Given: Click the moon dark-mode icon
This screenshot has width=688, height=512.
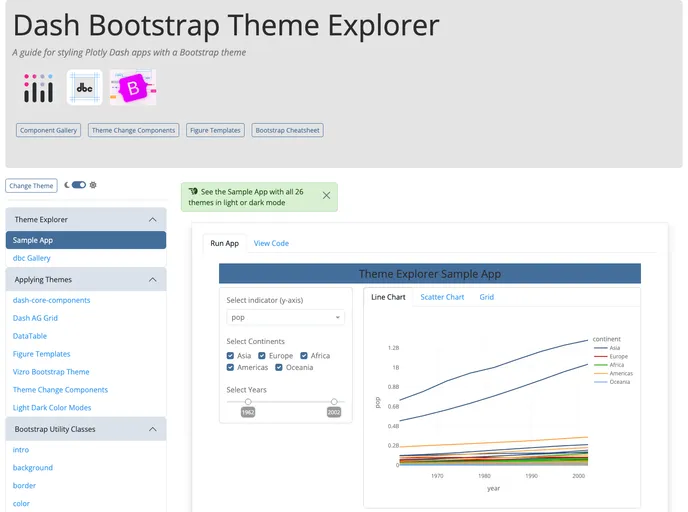Looking at the screenshot, I should [x=67, y=185].
